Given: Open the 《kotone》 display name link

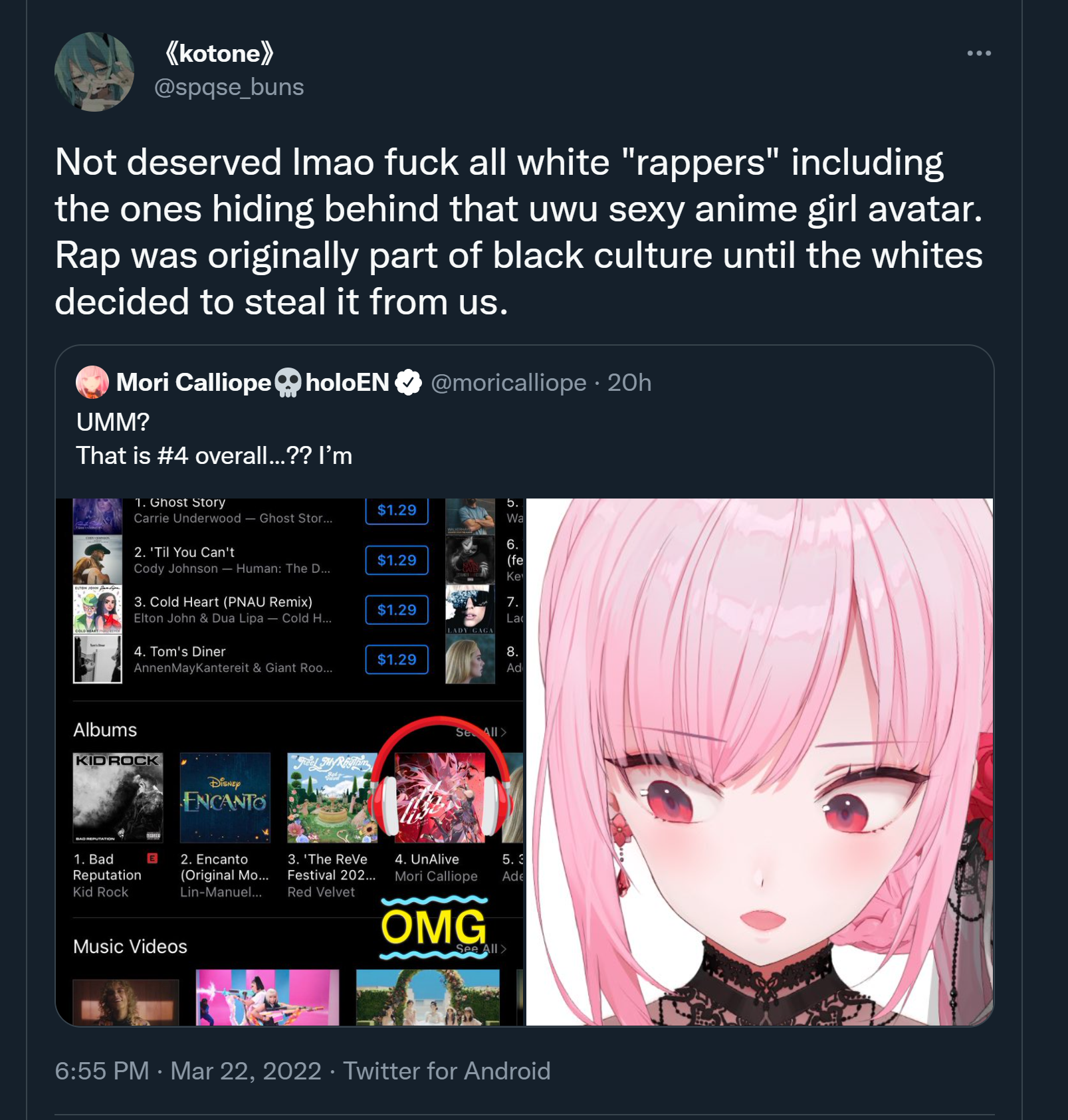Looking at the screenshot, I should point(219,53).
